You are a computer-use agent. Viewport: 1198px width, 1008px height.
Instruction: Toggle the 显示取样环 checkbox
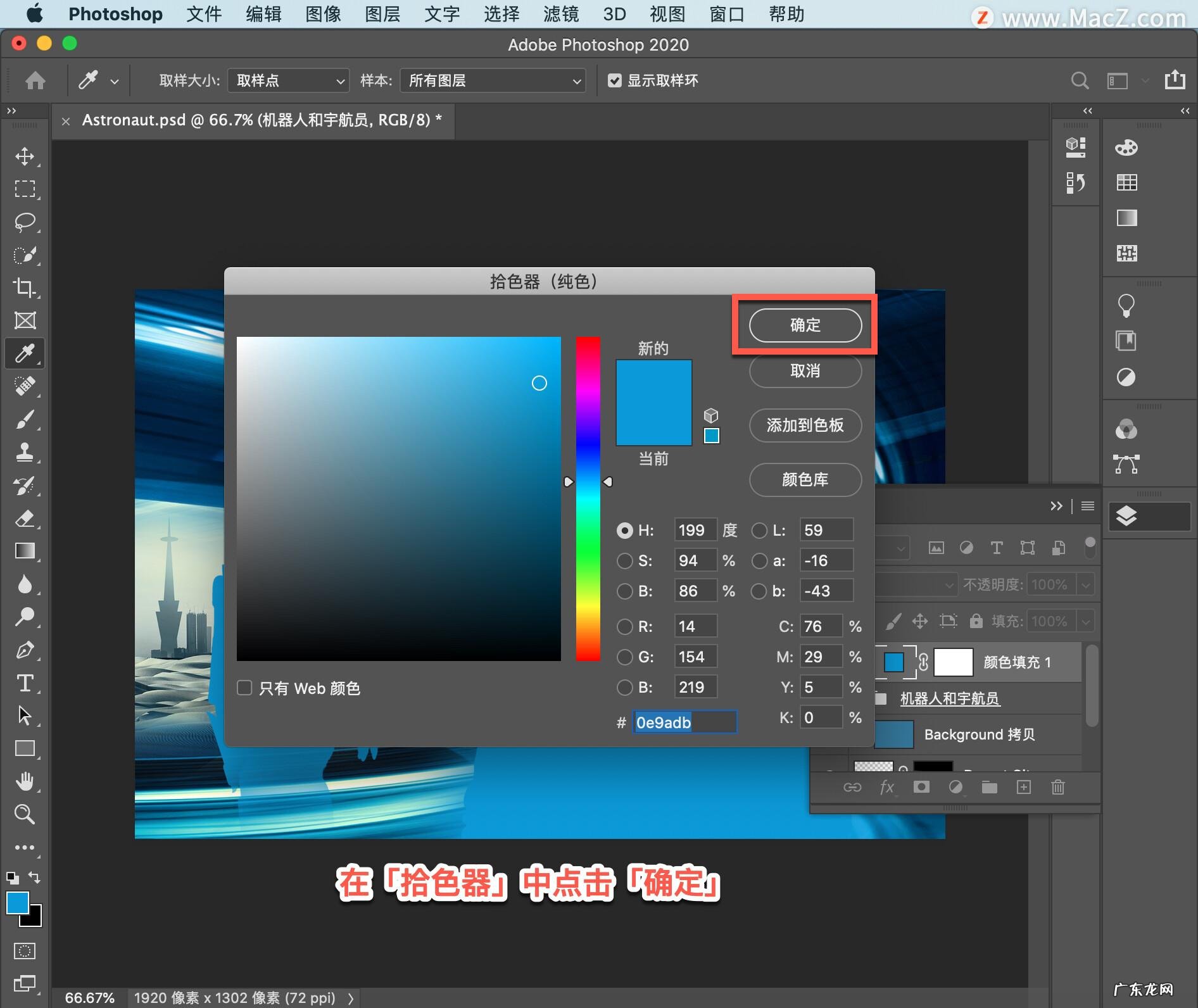(614, 80)
